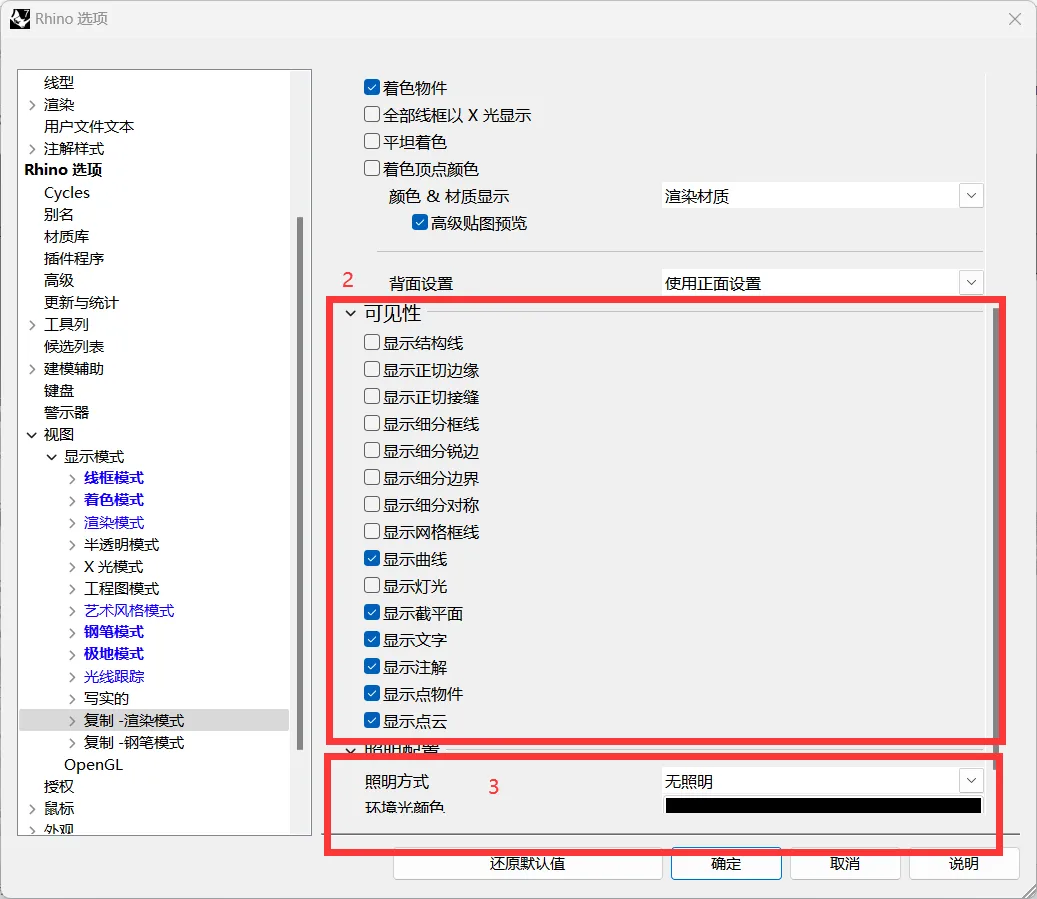This screenshot has width=1037, height=899.
Task: Collapse the 显示模式 tree node
Action: click(52, 457)
